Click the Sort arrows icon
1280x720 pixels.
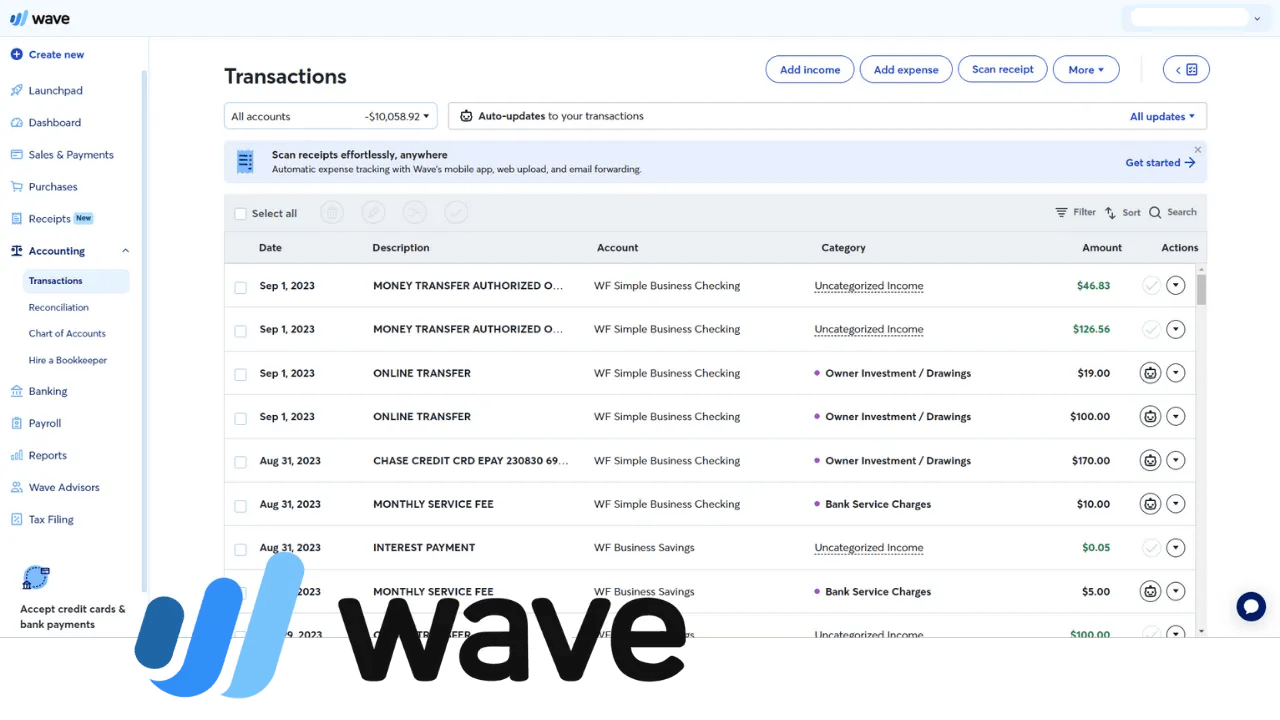click(x=1110, y=212)
